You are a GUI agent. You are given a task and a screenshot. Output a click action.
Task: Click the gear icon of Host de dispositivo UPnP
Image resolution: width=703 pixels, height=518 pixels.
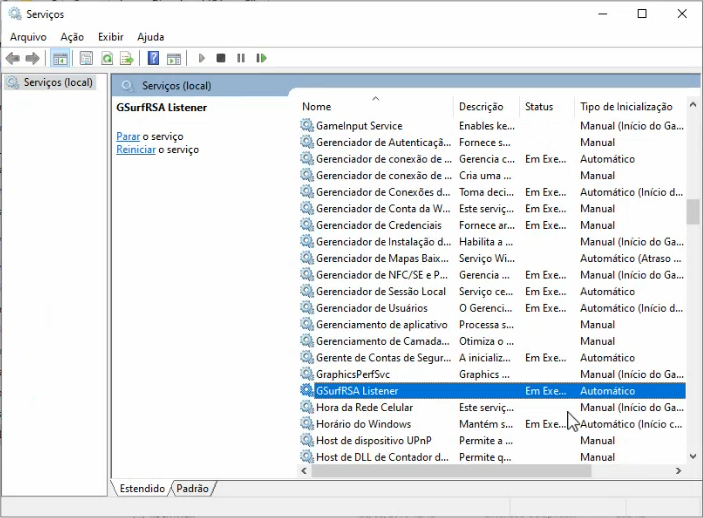tap(307, 440)
